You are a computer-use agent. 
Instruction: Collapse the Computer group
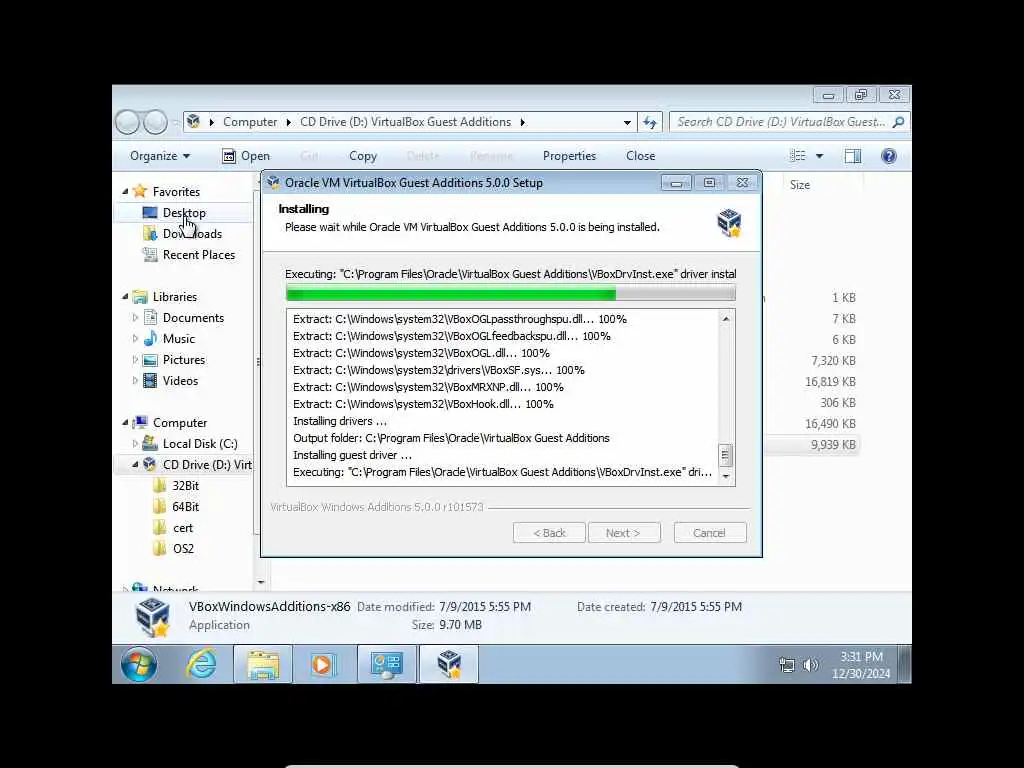[125, 423]
